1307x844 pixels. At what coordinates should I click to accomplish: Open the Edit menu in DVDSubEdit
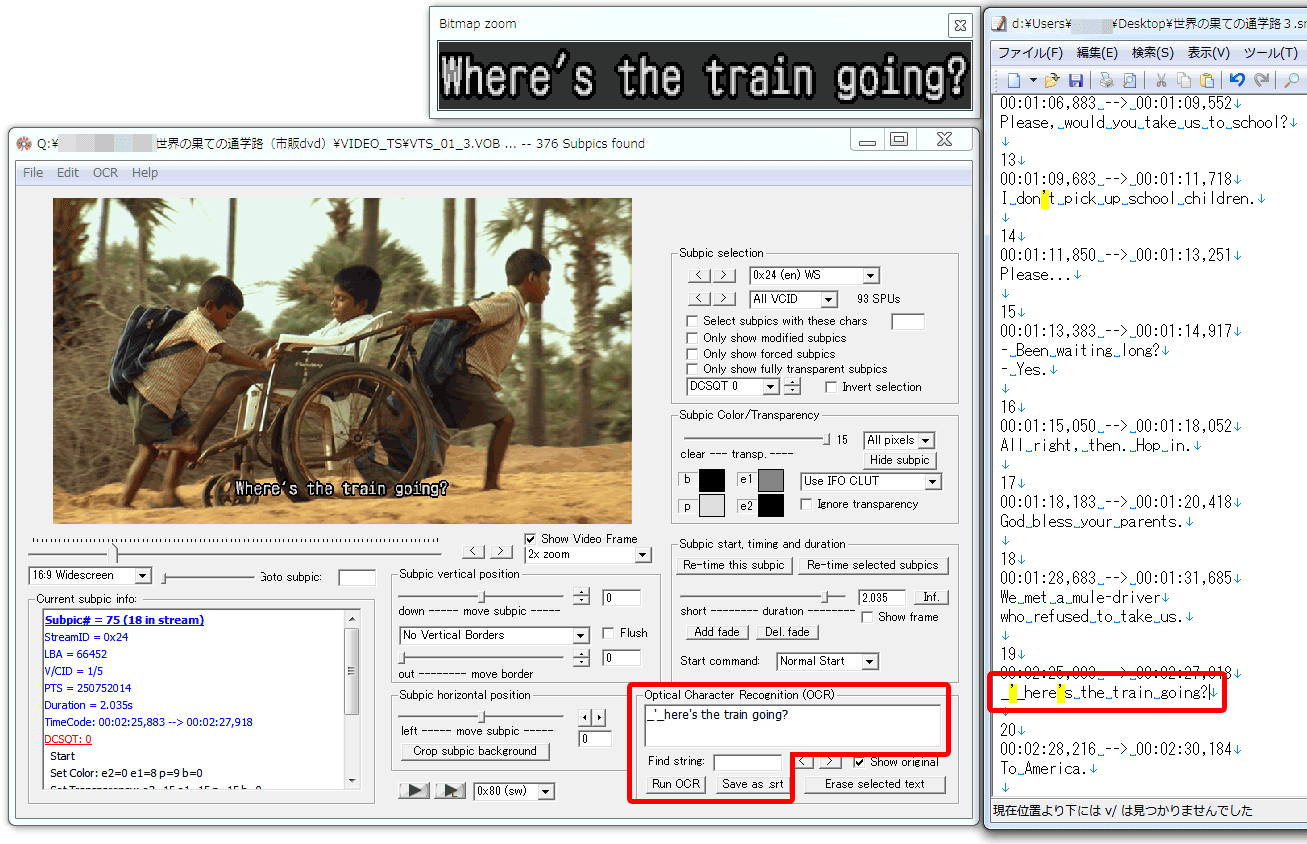point(67,173)
